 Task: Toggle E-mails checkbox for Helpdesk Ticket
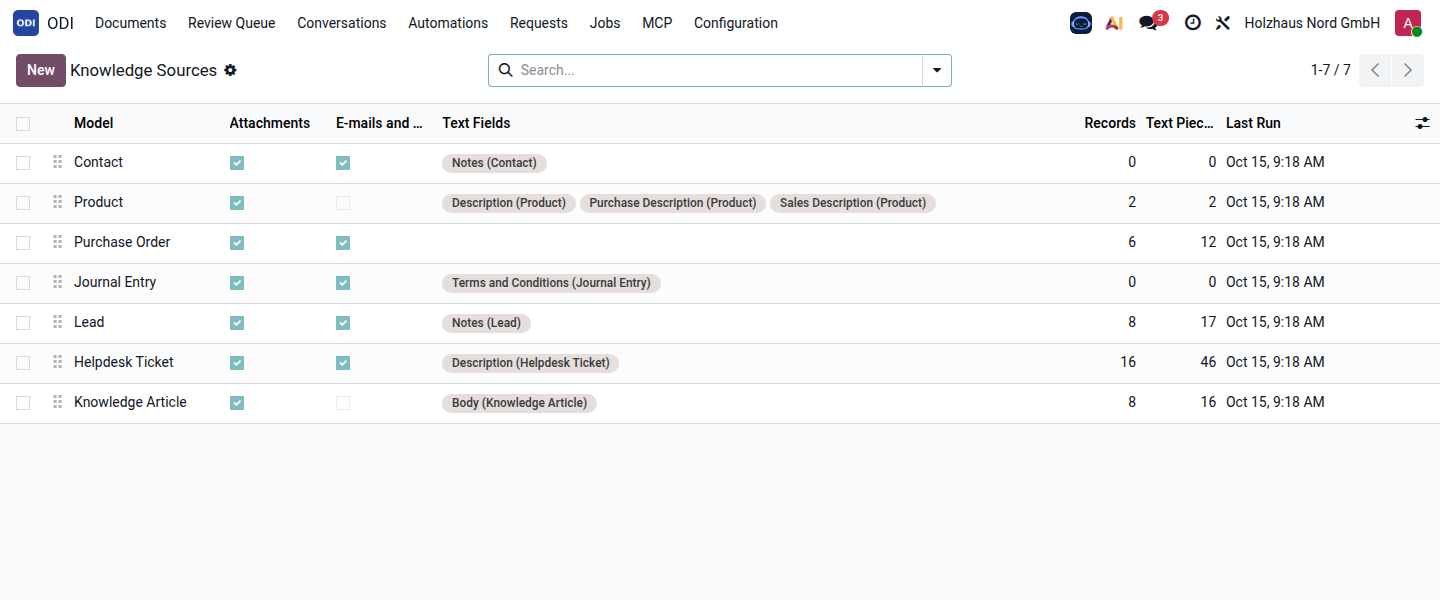coord(343,363)
